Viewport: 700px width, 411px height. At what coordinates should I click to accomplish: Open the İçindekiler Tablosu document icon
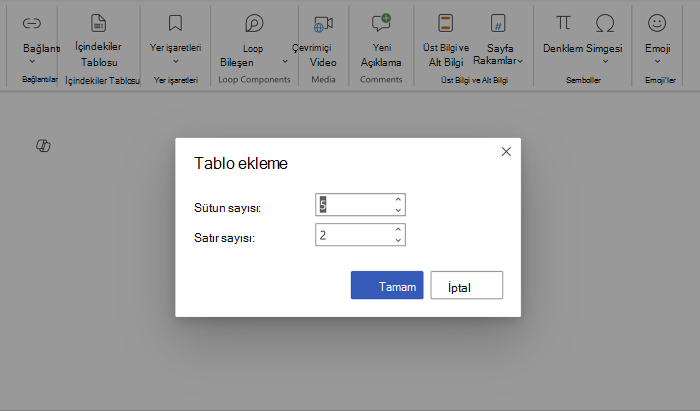click(98, 23)
